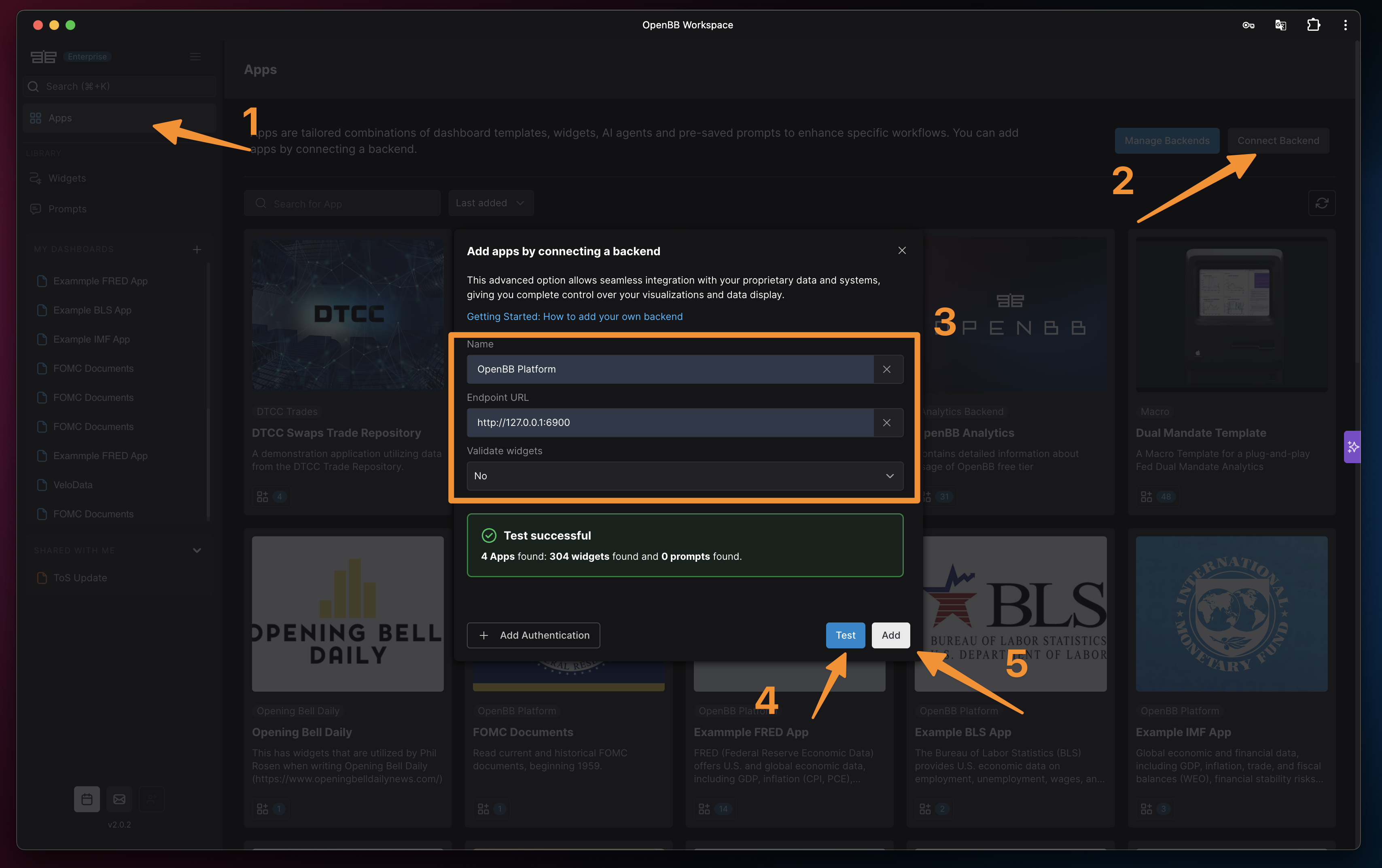
Task: Click the refresh icon near Connect Backend
Action: [1322, 203]
